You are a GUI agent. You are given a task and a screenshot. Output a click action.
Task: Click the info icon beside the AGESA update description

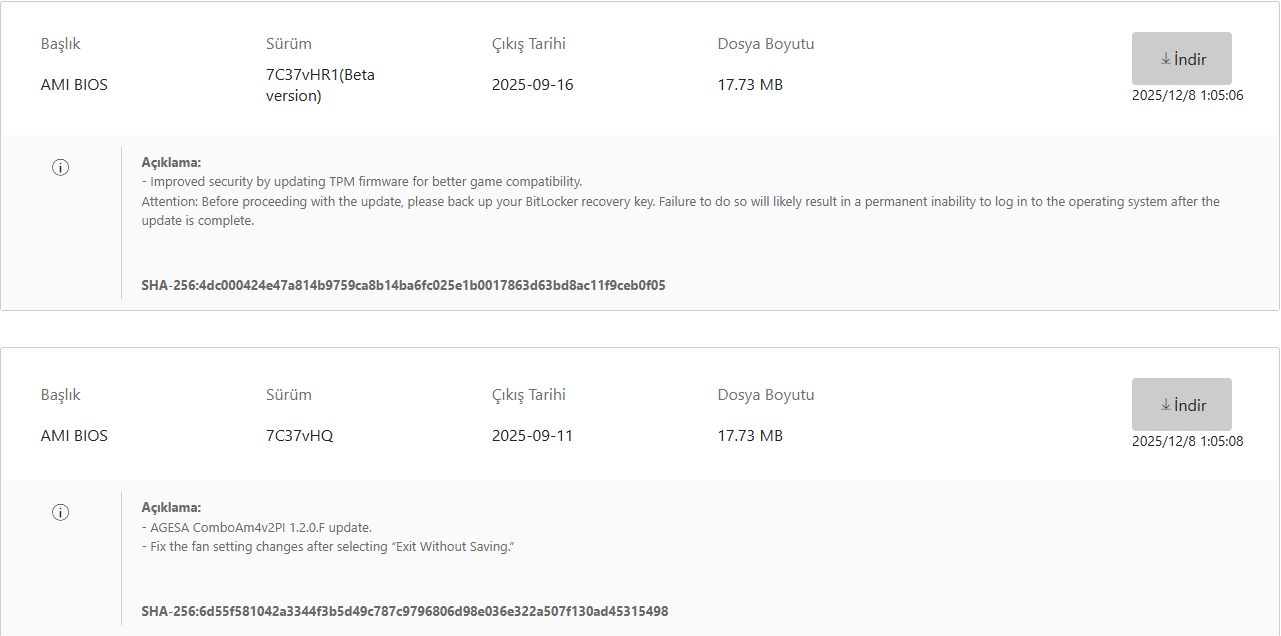click(60, 512)
